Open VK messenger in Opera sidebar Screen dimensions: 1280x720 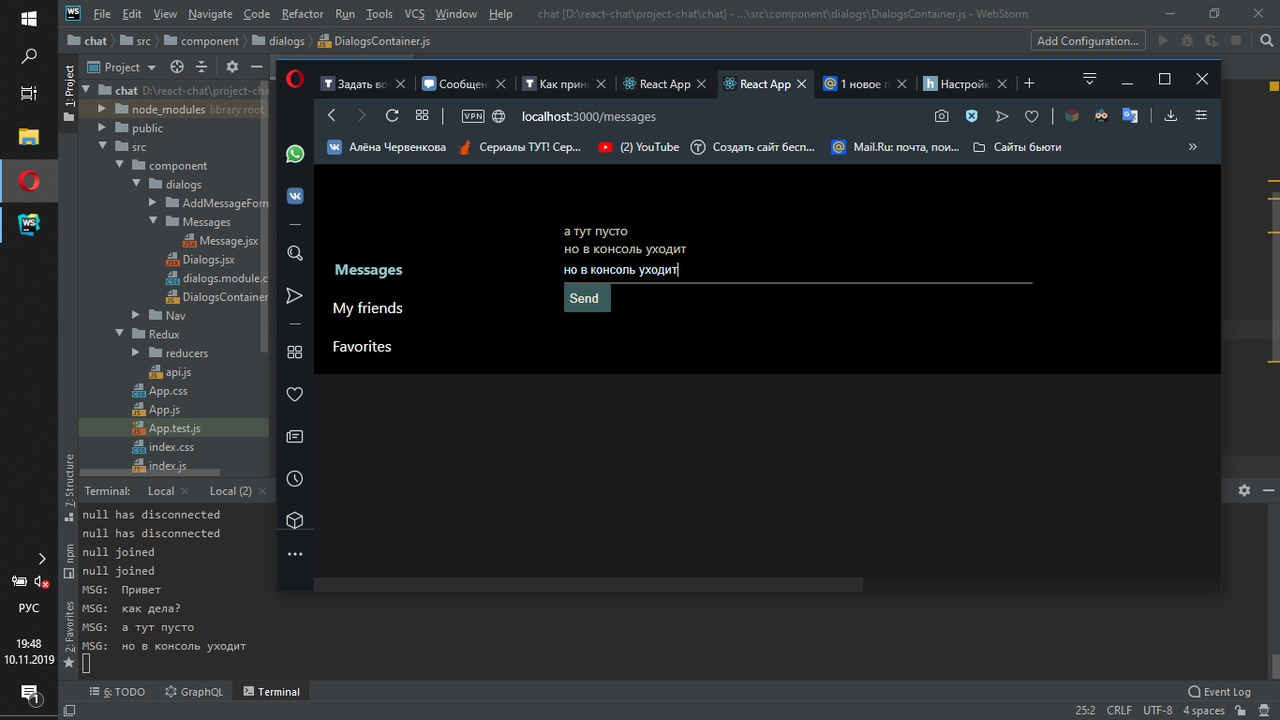[295, 196]
